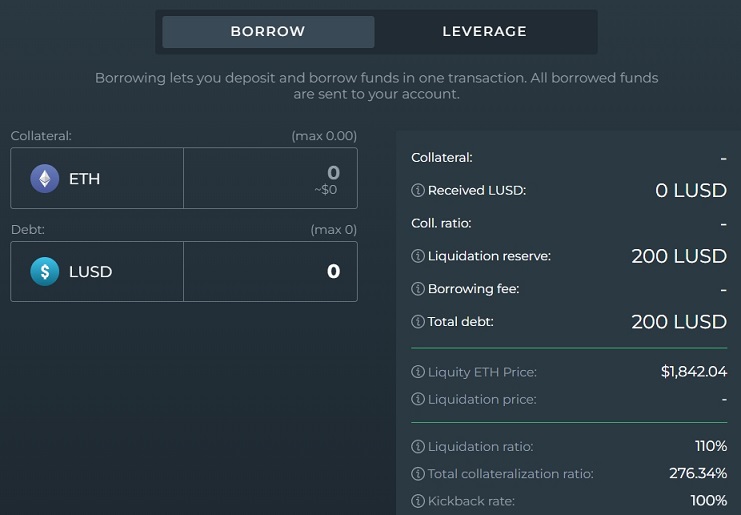The height and width of the screenshot is (515, 741).
Task: Click the debt max 0 link
Action: click(x=333, y=229)
